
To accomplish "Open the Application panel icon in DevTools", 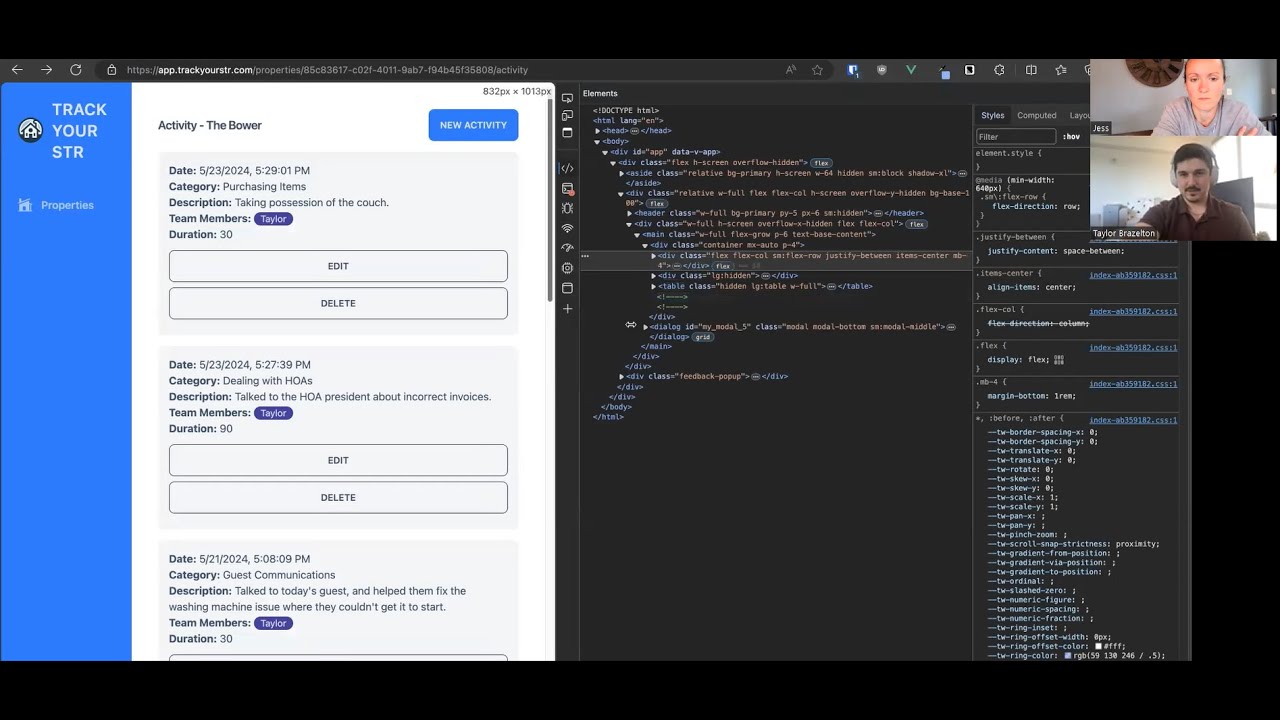I will pos(567,288).
